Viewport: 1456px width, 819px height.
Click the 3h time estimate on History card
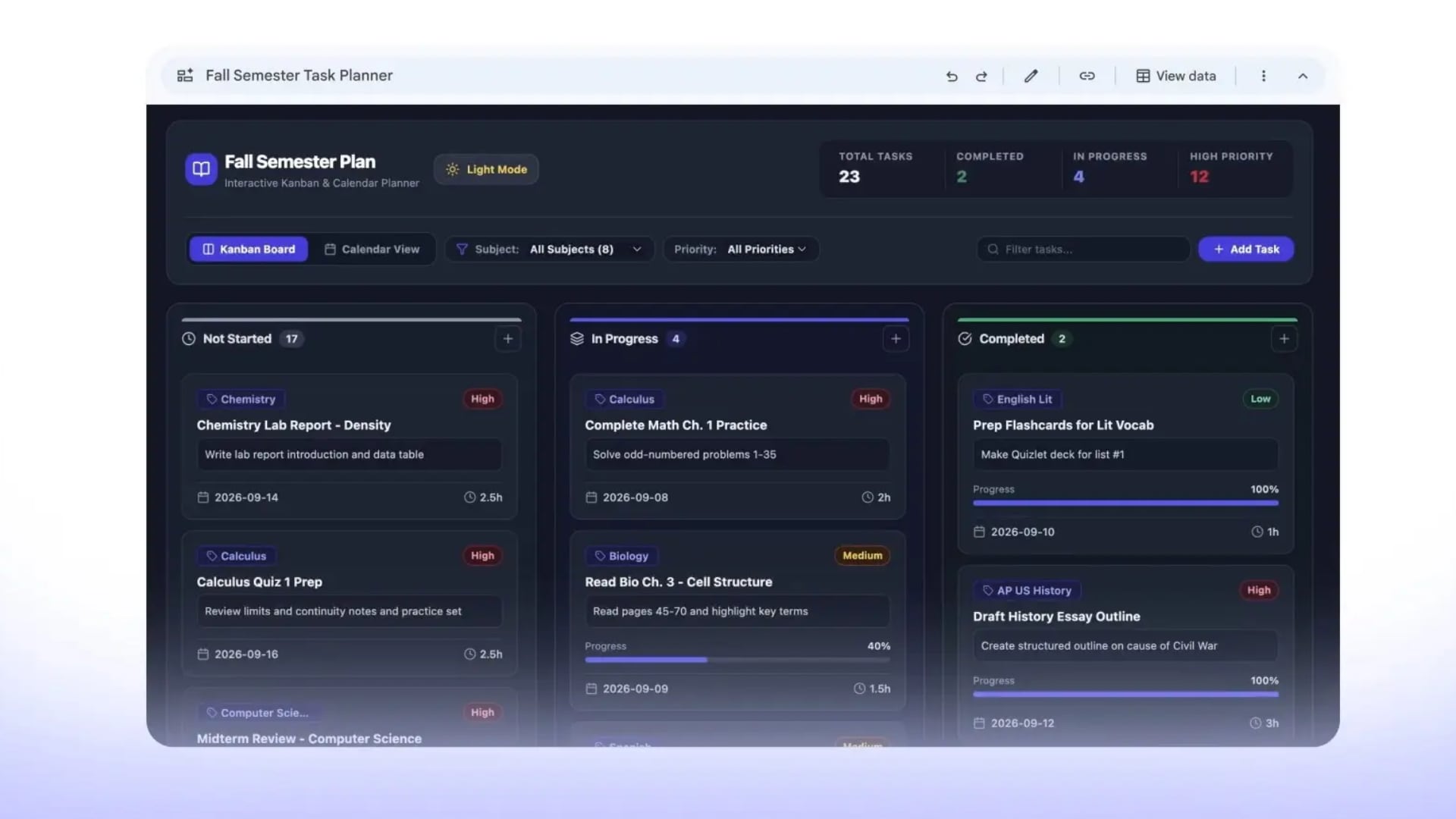coord(1264,723)
